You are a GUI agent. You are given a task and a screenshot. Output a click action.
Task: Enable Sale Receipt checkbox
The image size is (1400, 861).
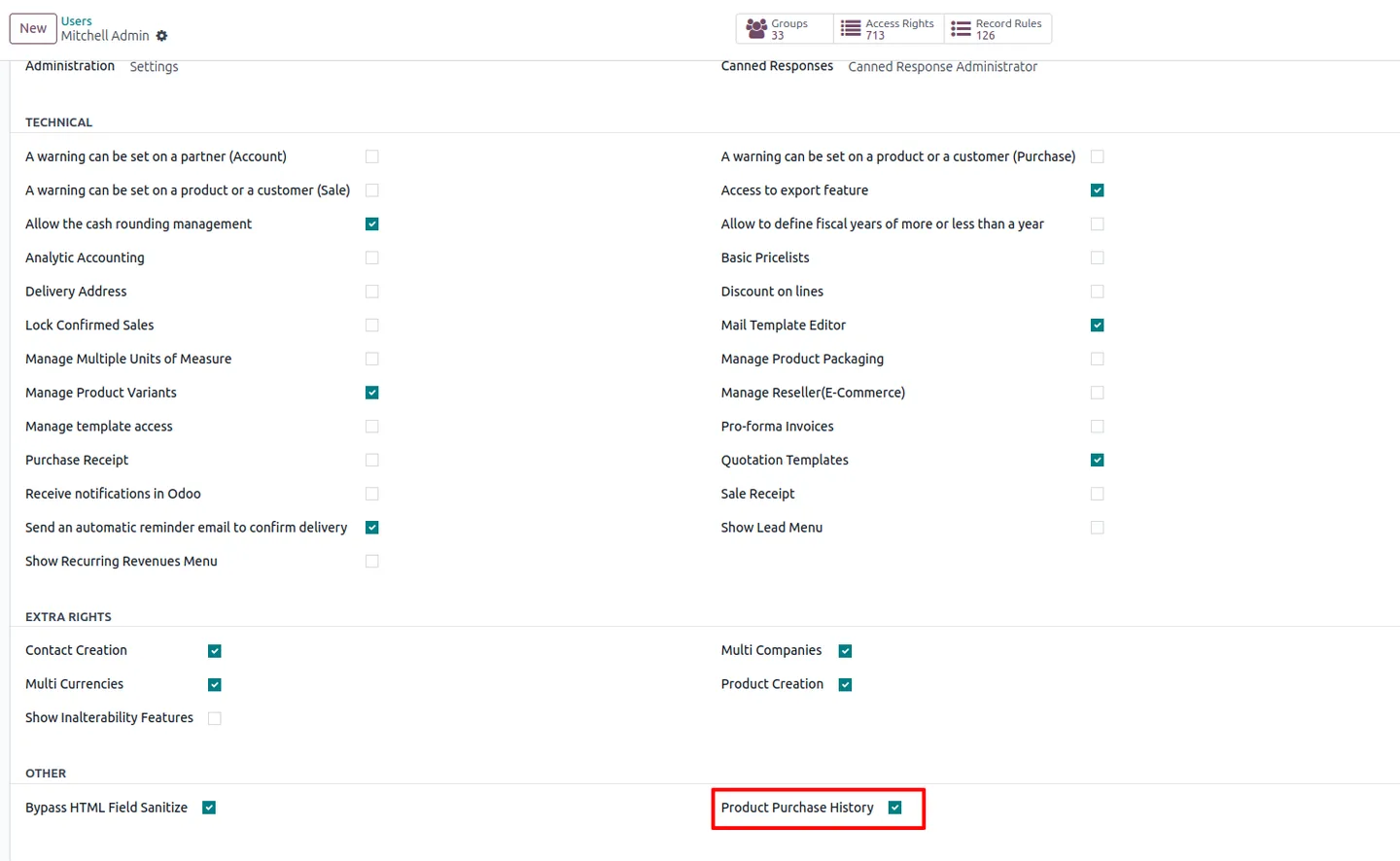click(x=1098, y=494)
